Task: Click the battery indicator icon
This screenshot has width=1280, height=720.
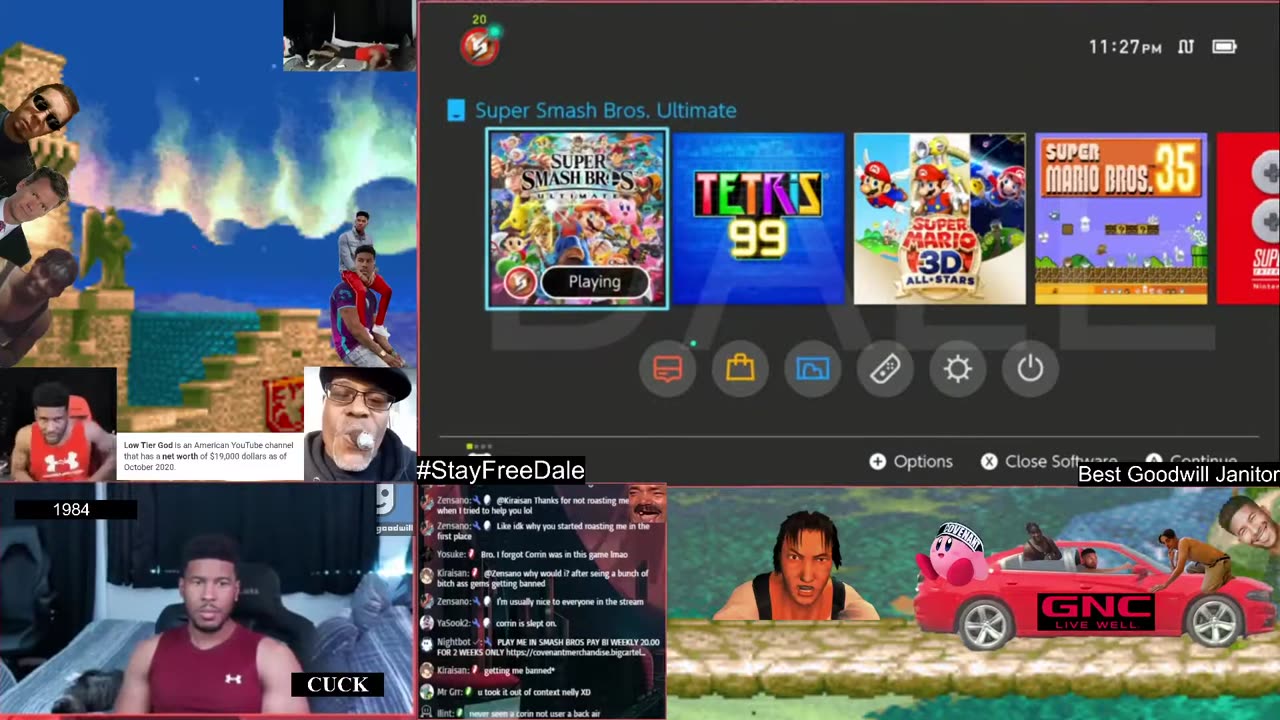Action: coord(1224,47)
